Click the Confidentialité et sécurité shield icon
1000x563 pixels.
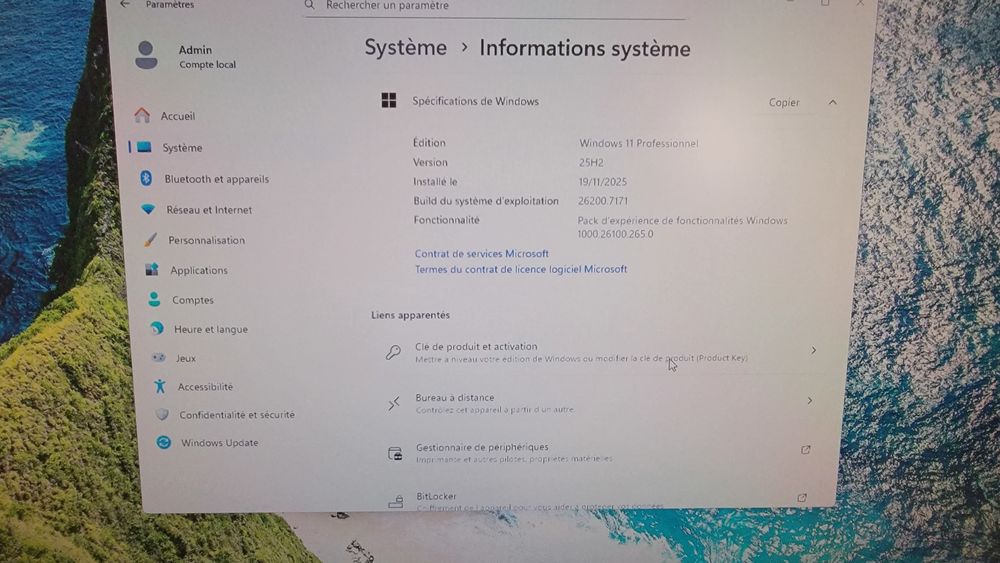pos(163,414)
